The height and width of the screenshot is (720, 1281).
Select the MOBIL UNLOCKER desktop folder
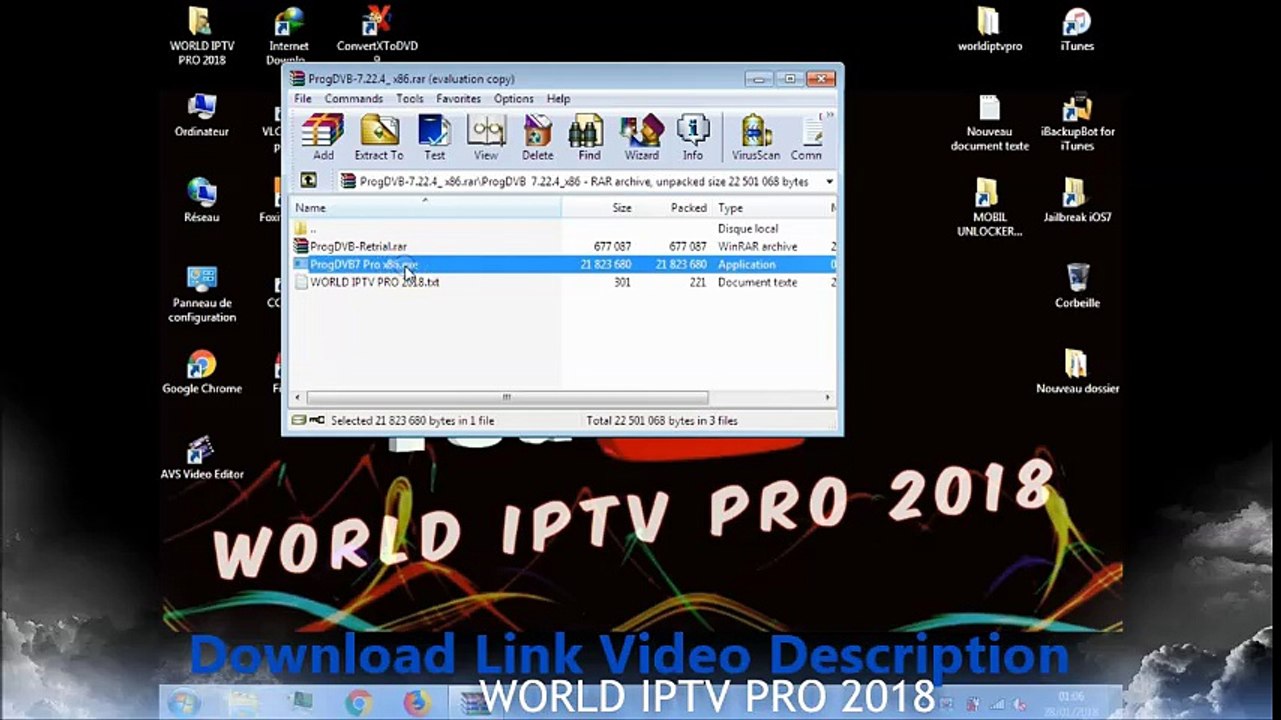tap(990, 208)
